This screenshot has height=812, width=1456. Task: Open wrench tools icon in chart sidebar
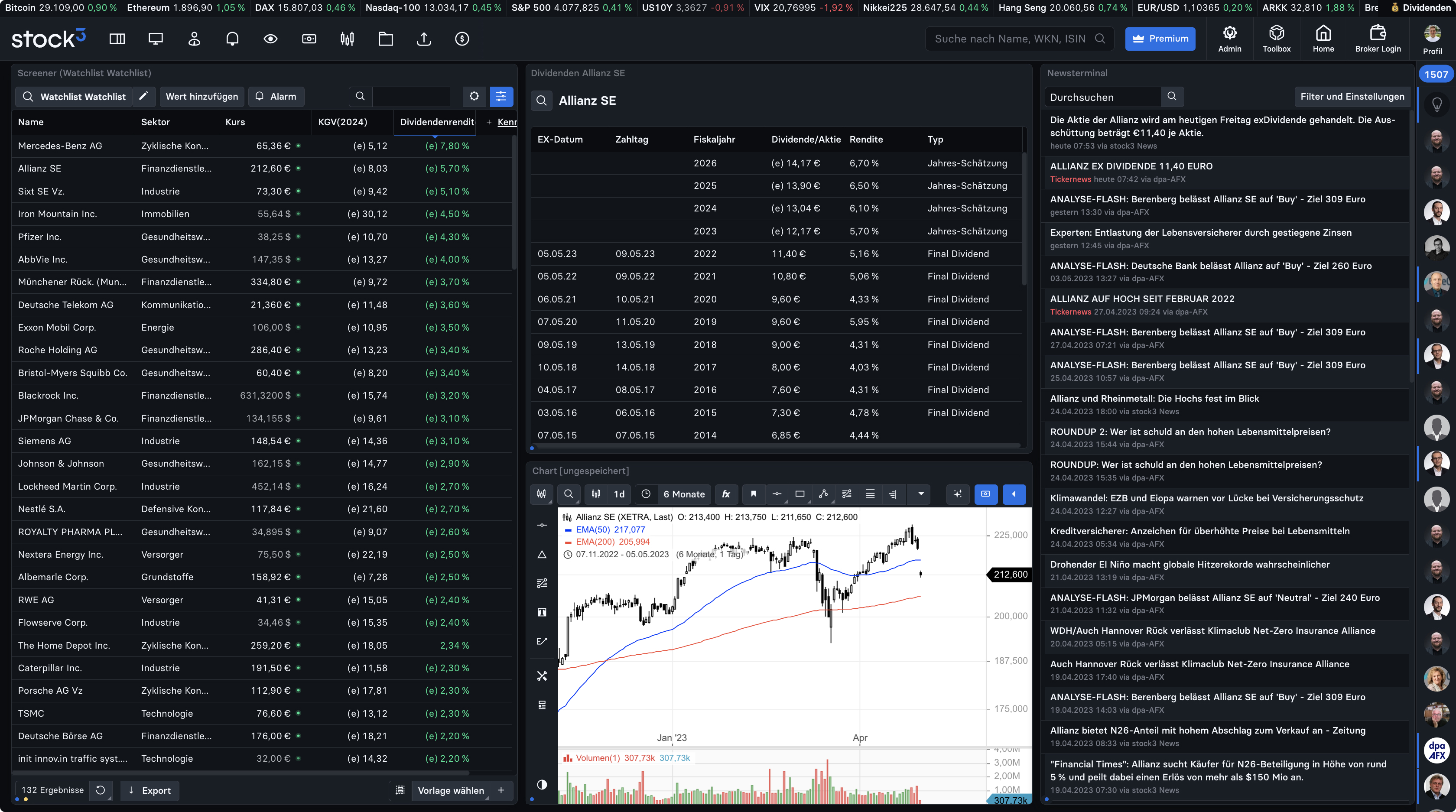[542, 676]
